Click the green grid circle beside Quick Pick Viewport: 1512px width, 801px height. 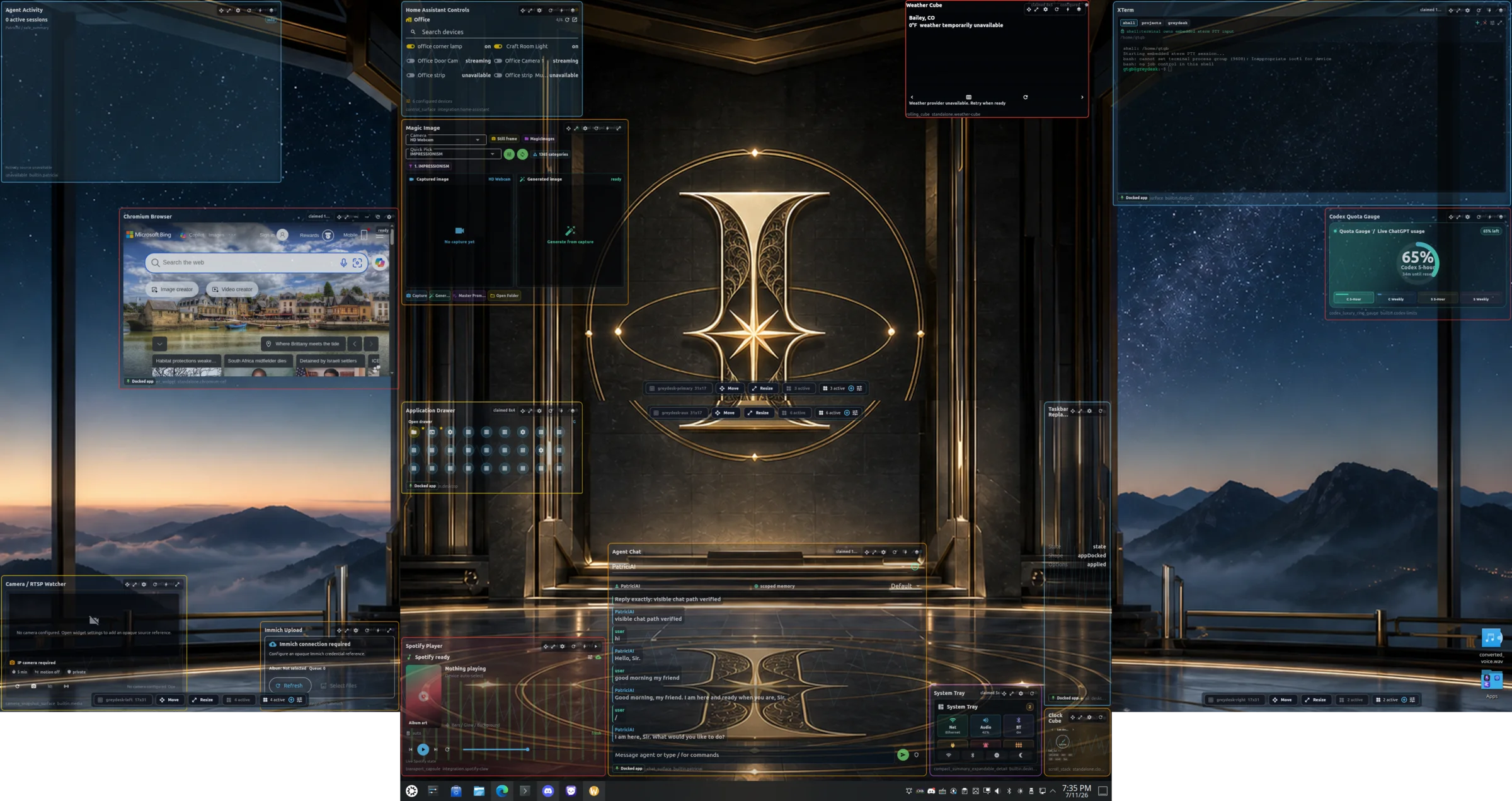[x=509, y=154]
